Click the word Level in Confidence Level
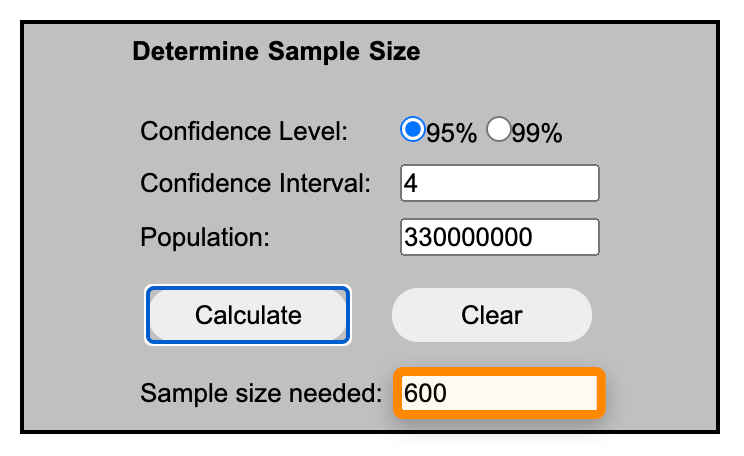Screen dimensions: 744x456 point(313,132)
